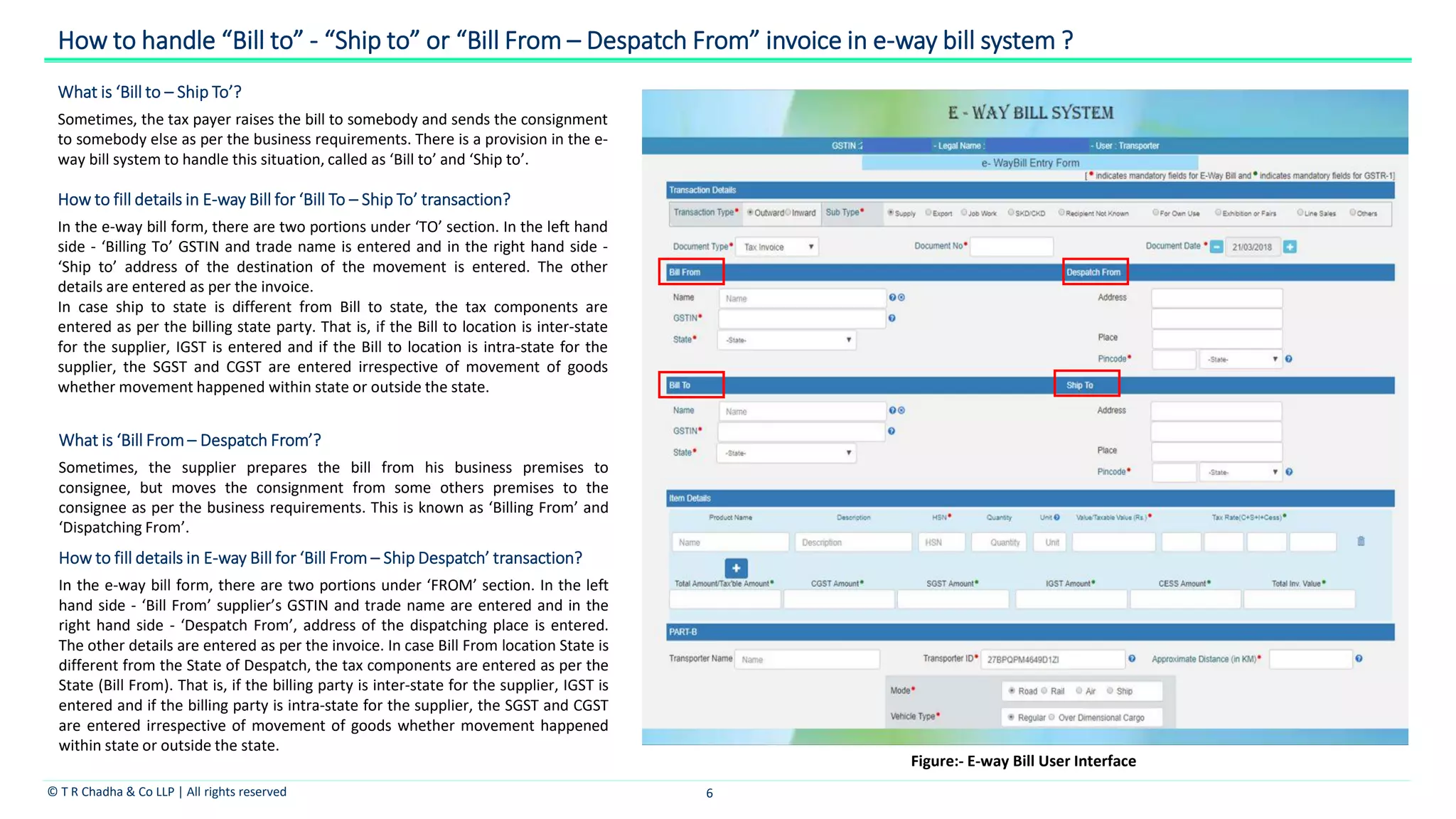The height and width of the screenshot is (819, 1456).
Task: Select the Recipient Not Known sub type
Action: tap(1061, 213)
